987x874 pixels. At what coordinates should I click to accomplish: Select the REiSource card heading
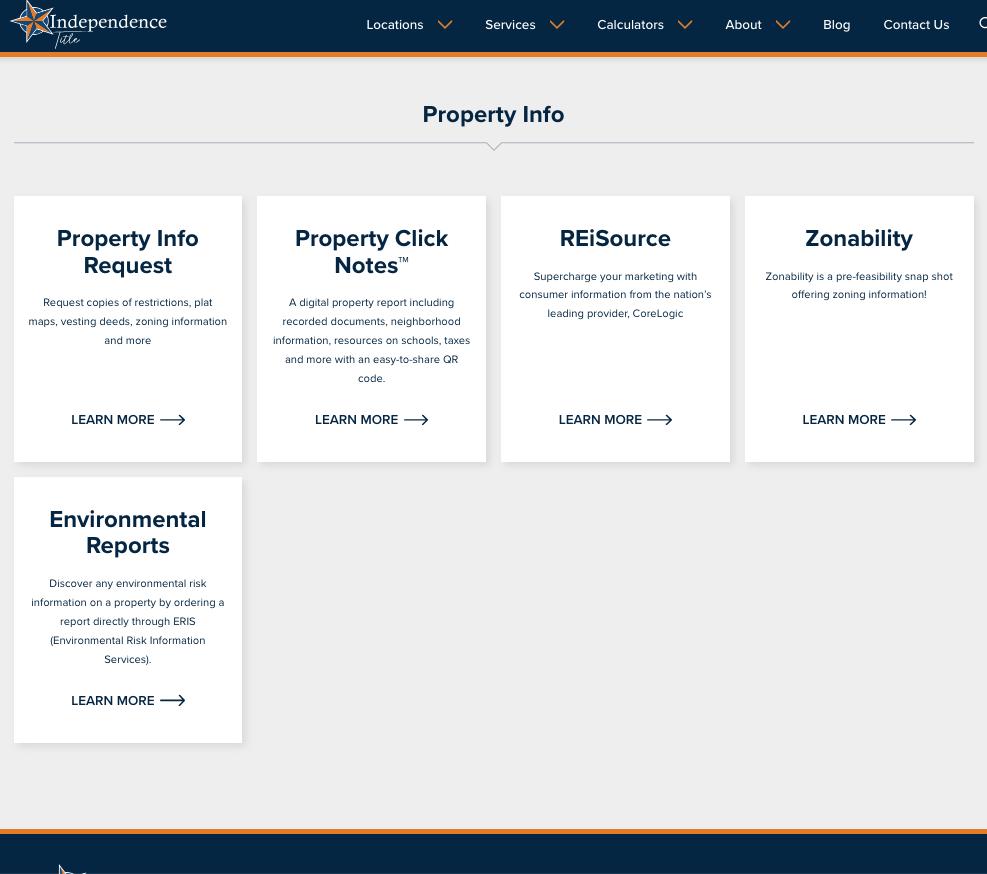click(x=615, y=239)
